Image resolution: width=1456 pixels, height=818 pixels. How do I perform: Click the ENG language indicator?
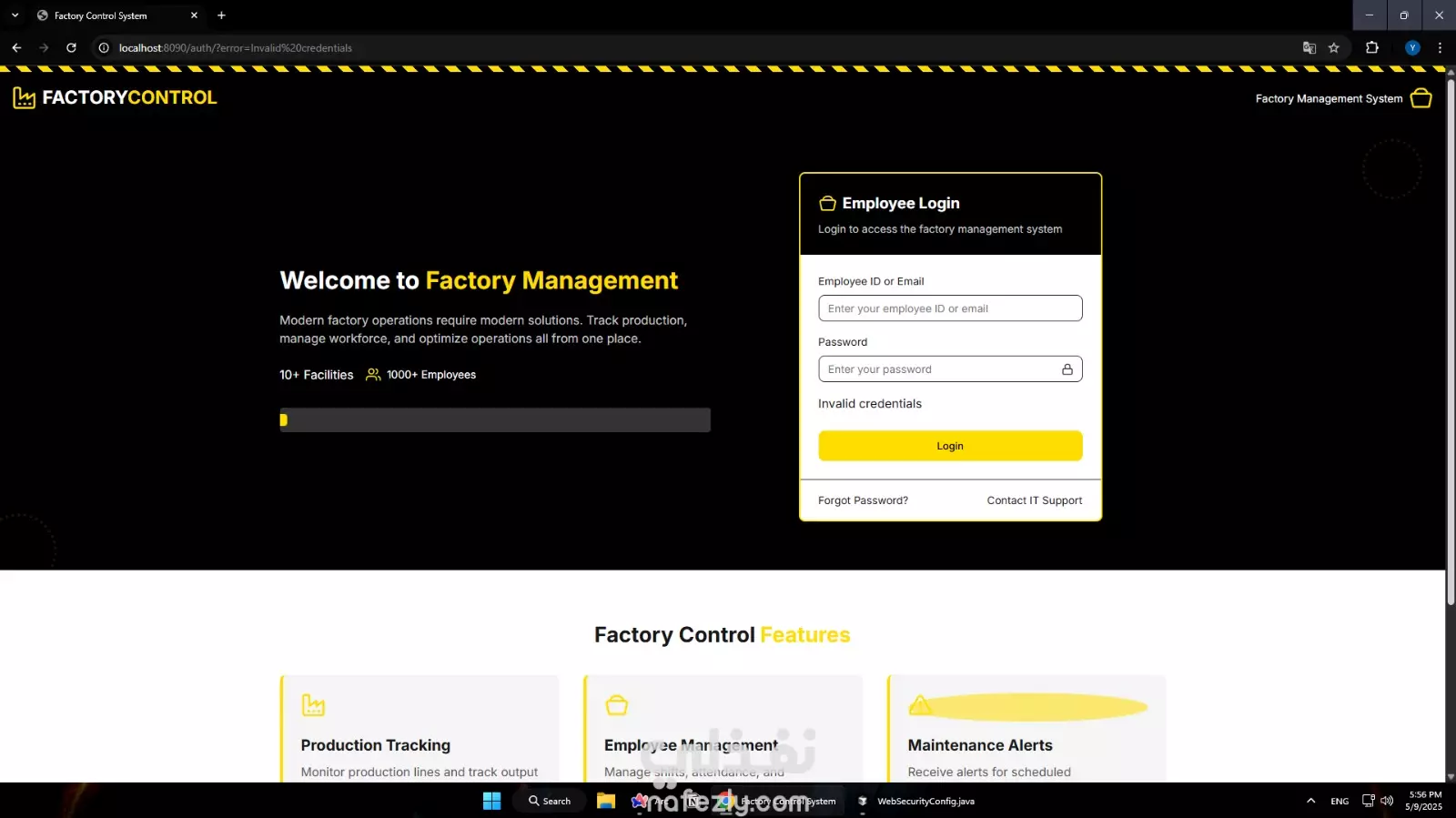tap(1340, 802)
